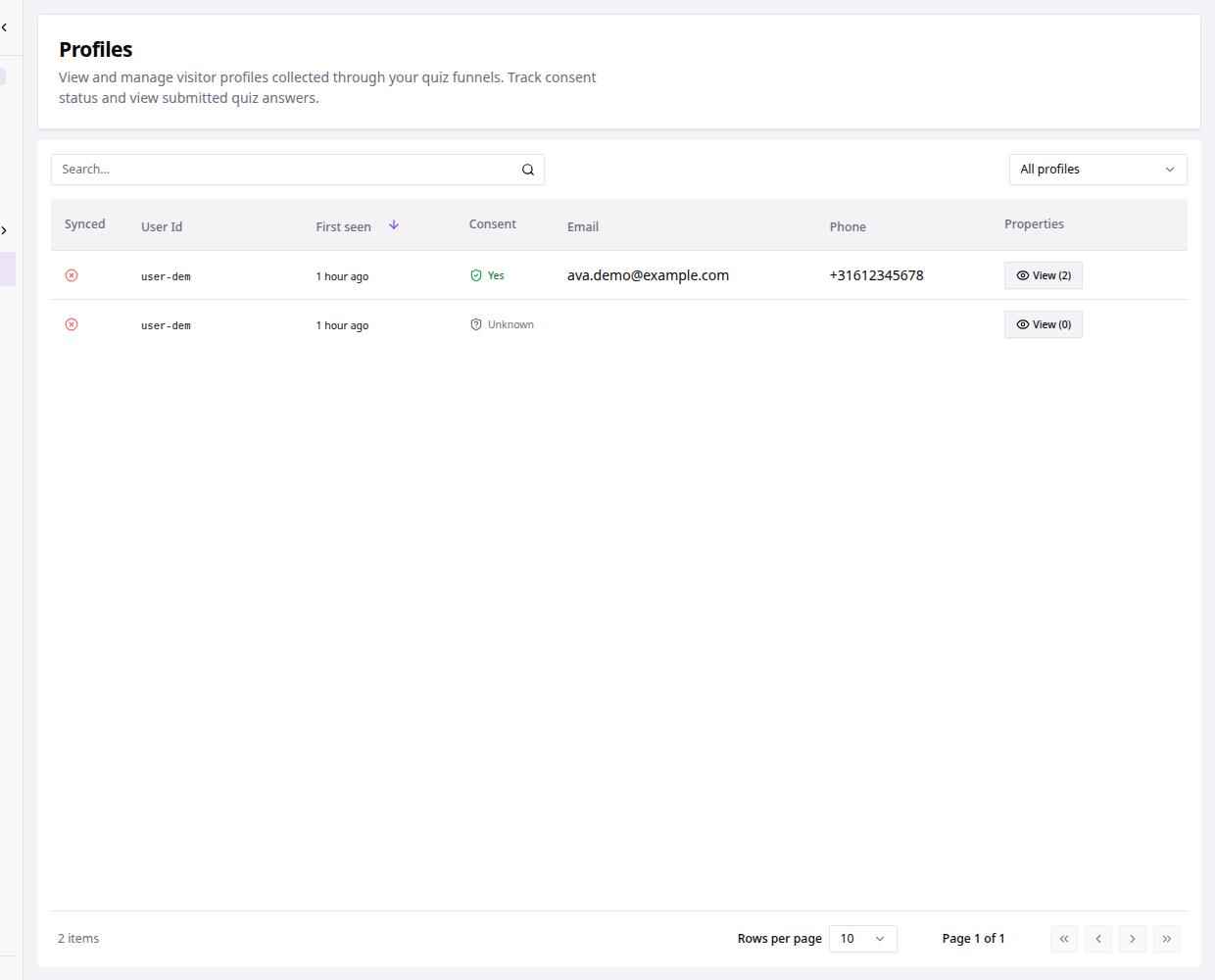1215x980 pixels.
Task: Open the Rows per page dropdown
Action: (862, 939)
